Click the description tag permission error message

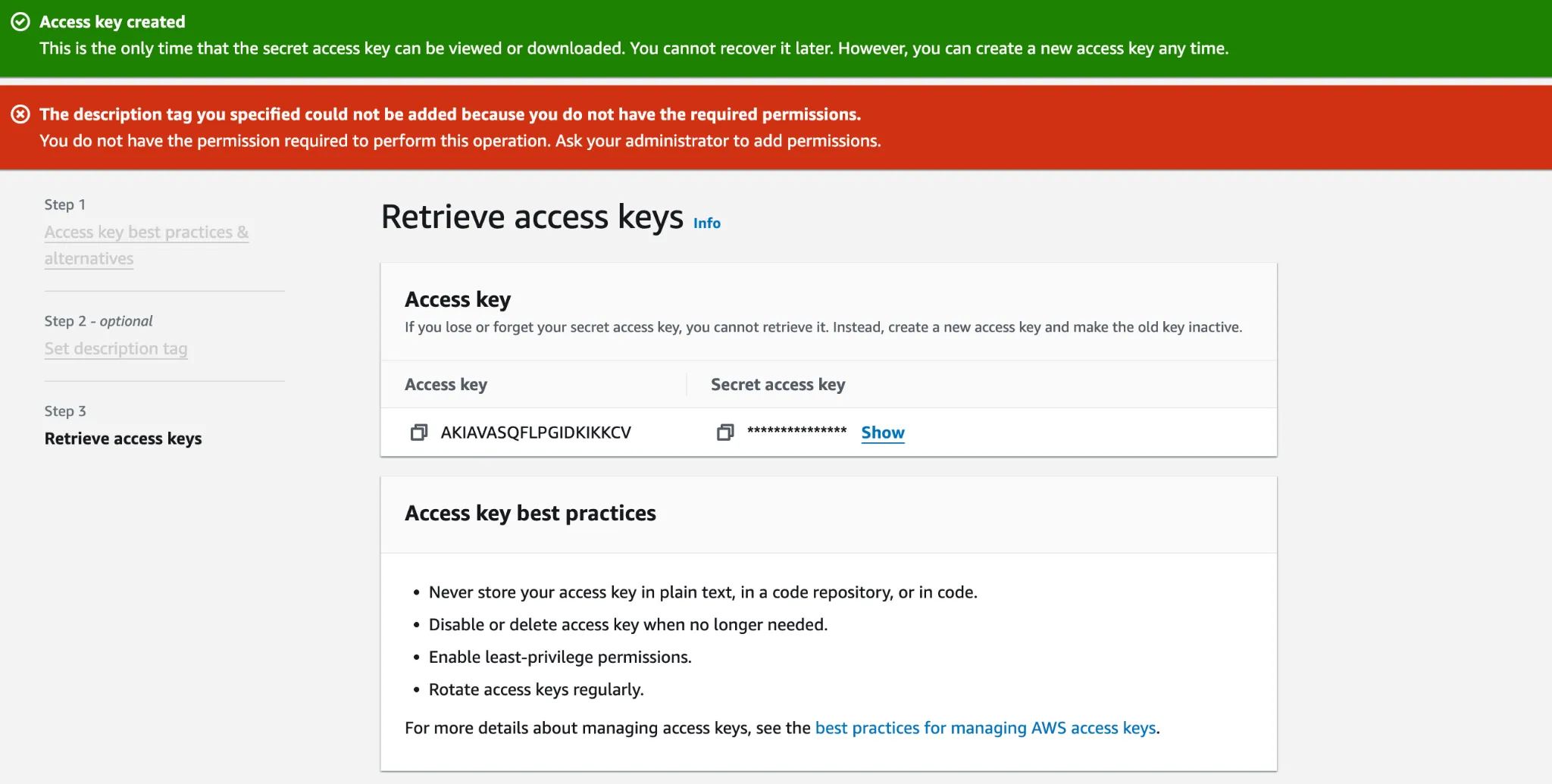pyautogui.click(x=449, y=114)
